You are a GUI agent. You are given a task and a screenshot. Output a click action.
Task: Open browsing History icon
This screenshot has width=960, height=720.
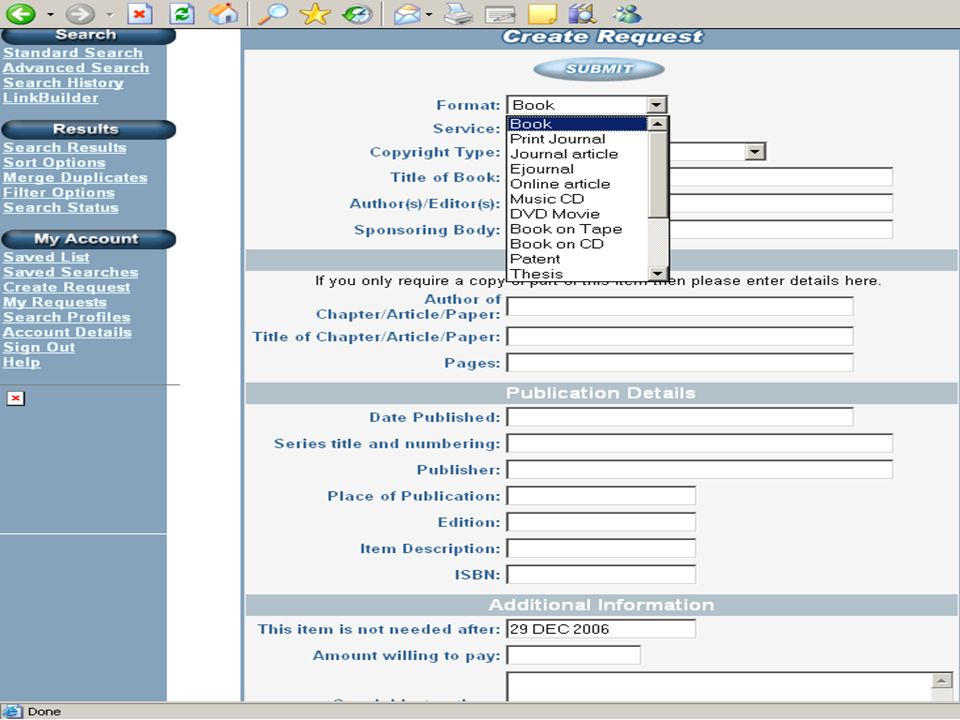tap(357, 13)
